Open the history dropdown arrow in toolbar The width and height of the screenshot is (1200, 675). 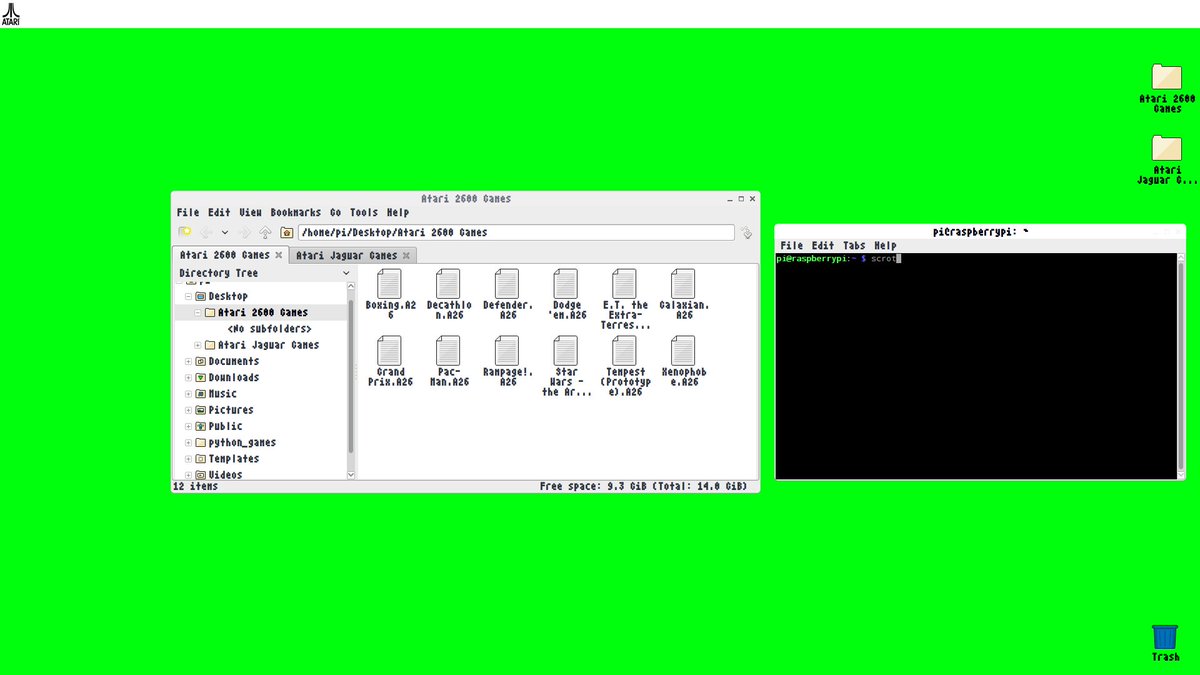click(225, 232)
